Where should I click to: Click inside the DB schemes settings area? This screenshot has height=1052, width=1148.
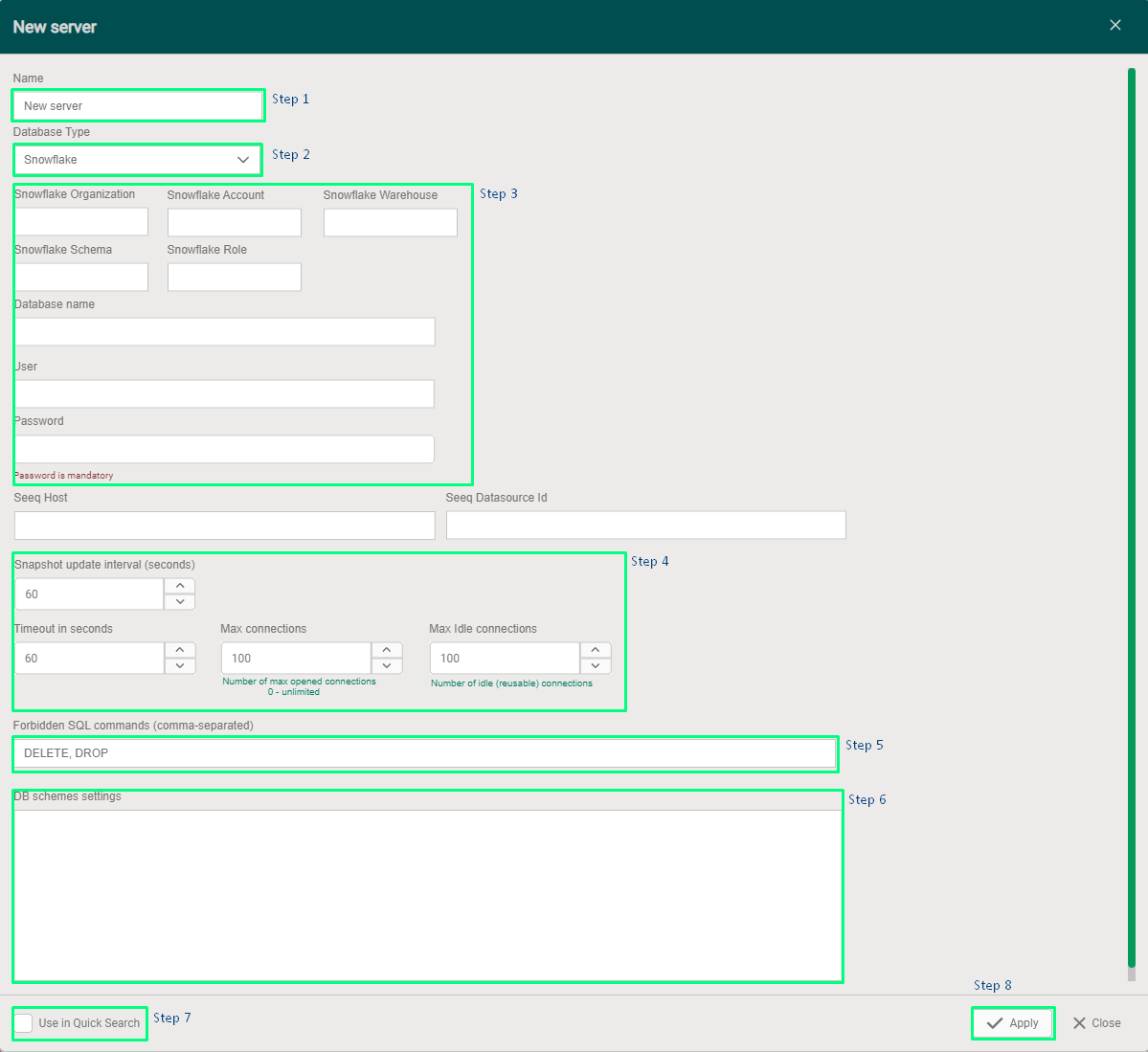[428, 895]
